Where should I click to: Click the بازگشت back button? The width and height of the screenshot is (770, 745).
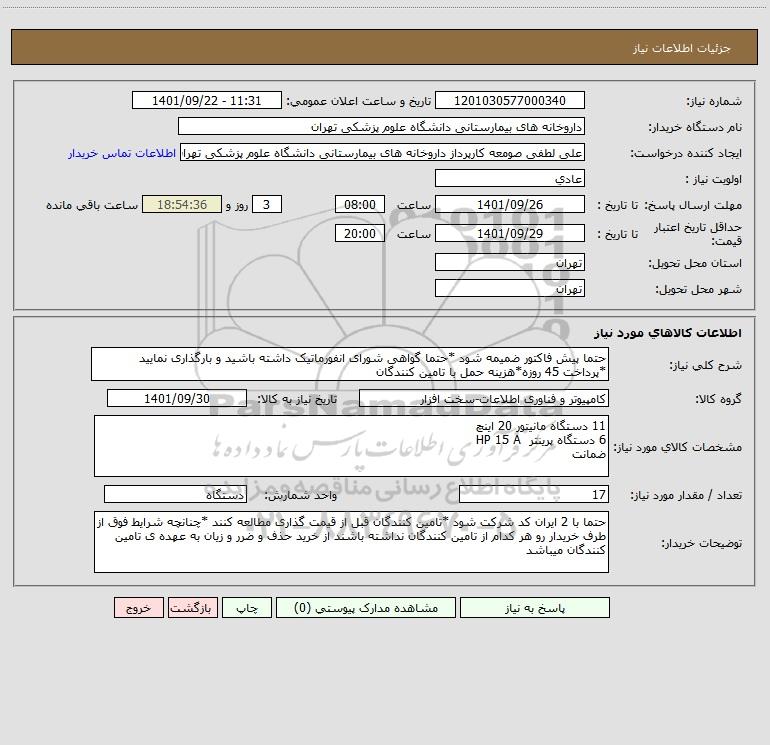[x=192, y=607]
